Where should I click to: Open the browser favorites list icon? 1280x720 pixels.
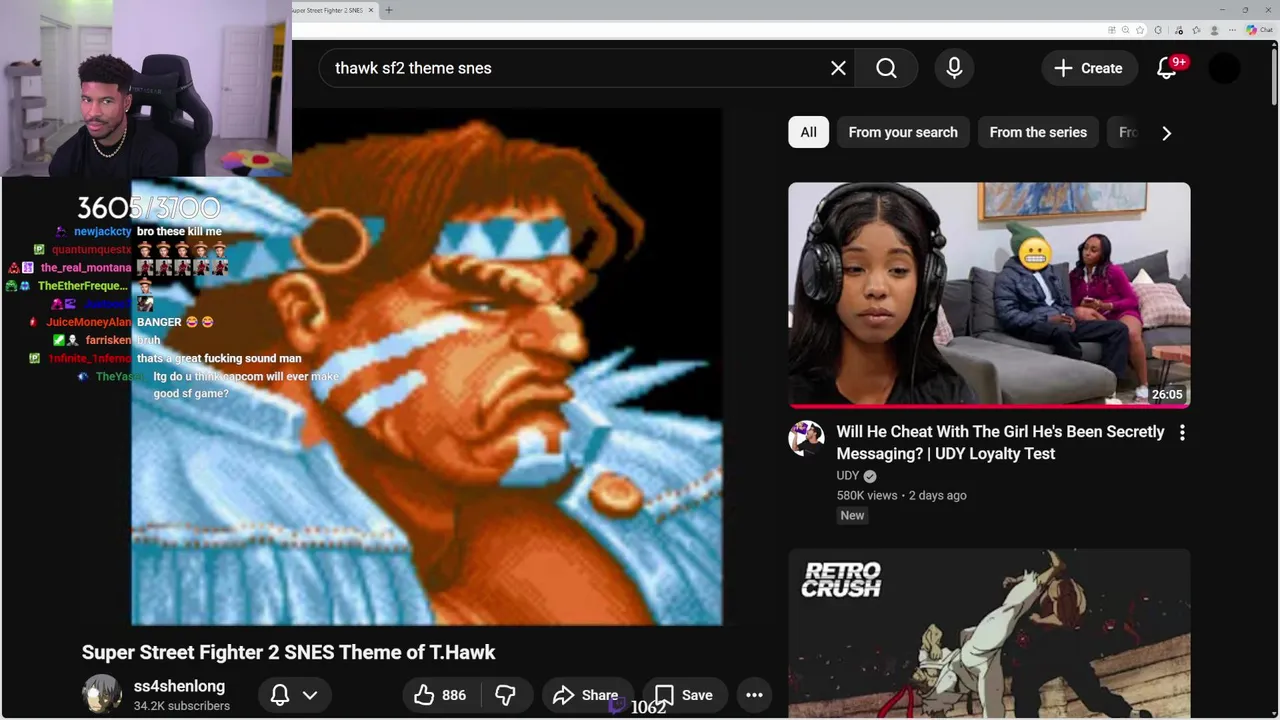[x=1196, y=30]
